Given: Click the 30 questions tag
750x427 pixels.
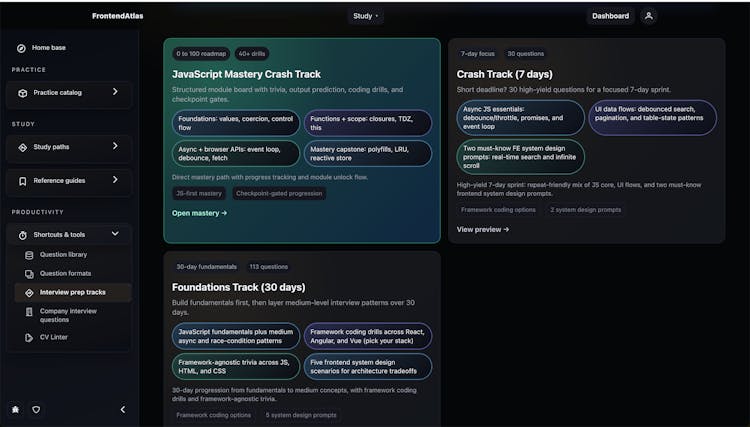Looking at the screenshot, I should 526,54.
